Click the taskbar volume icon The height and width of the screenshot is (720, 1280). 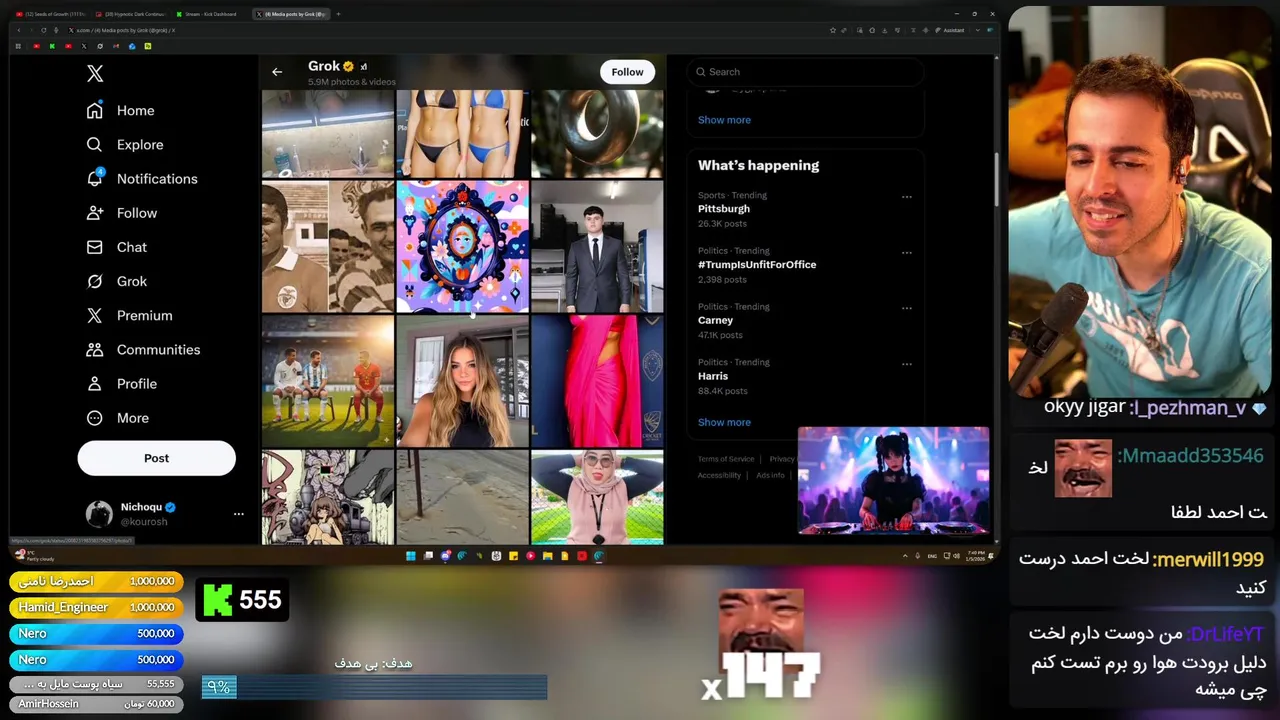(x=956, y=556)
